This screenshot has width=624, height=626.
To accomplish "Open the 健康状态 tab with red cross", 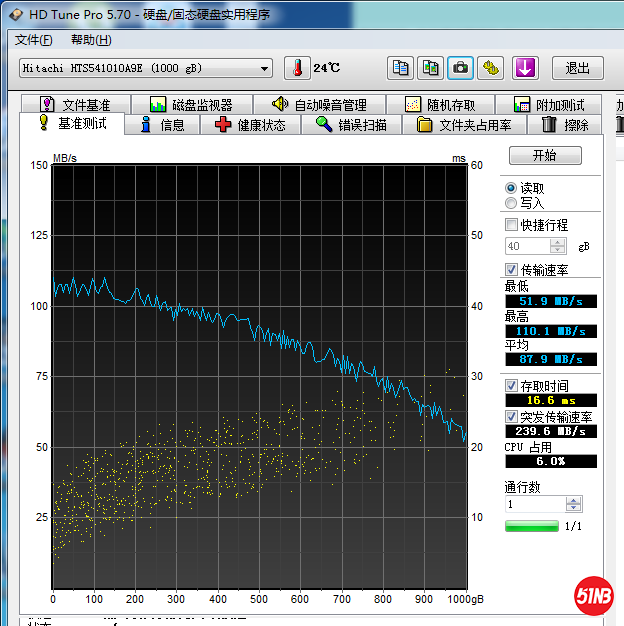I will pos(250,125).
